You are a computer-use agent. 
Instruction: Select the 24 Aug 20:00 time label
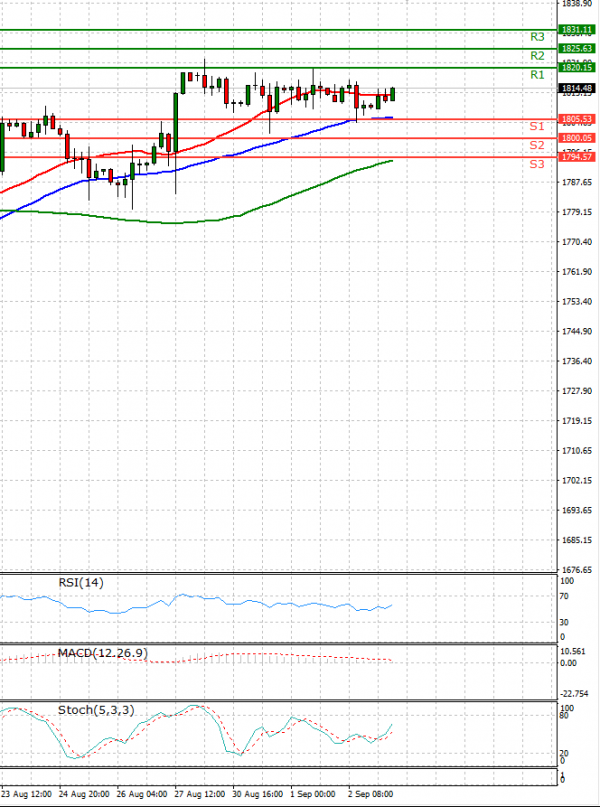coord(84,794)
